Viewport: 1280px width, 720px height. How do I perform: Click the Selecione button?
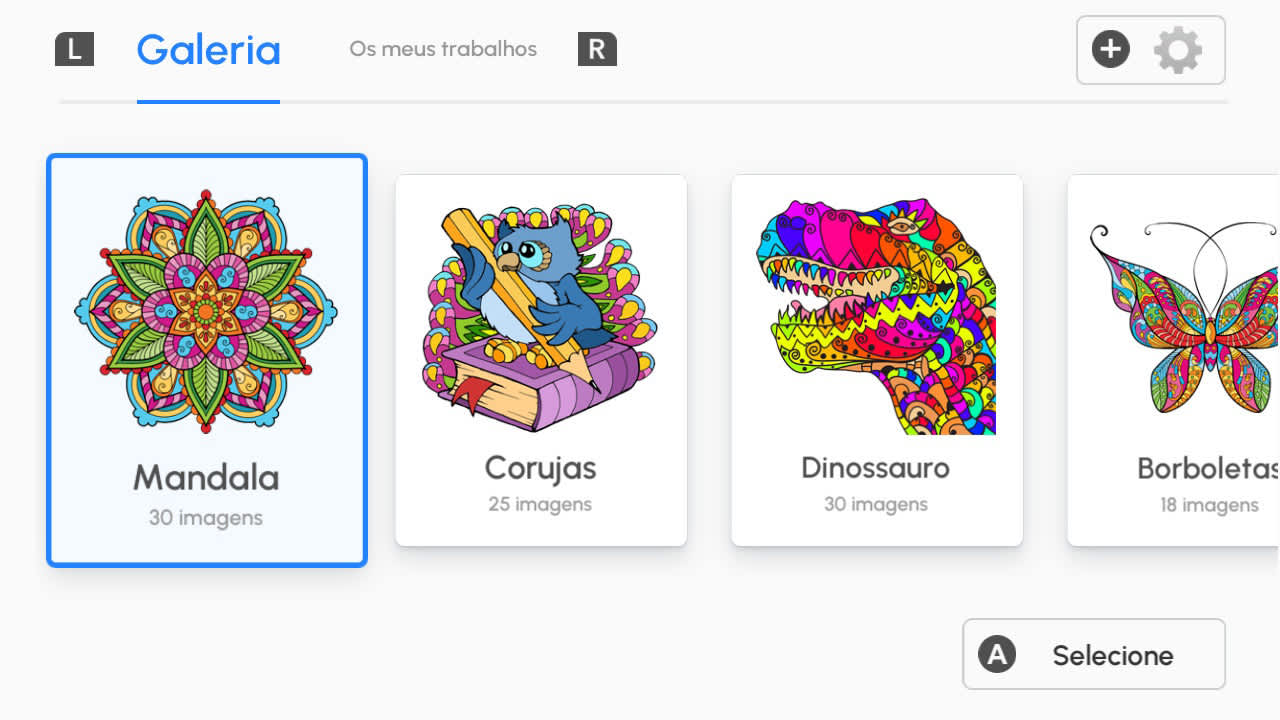[x=1094, y=654]
